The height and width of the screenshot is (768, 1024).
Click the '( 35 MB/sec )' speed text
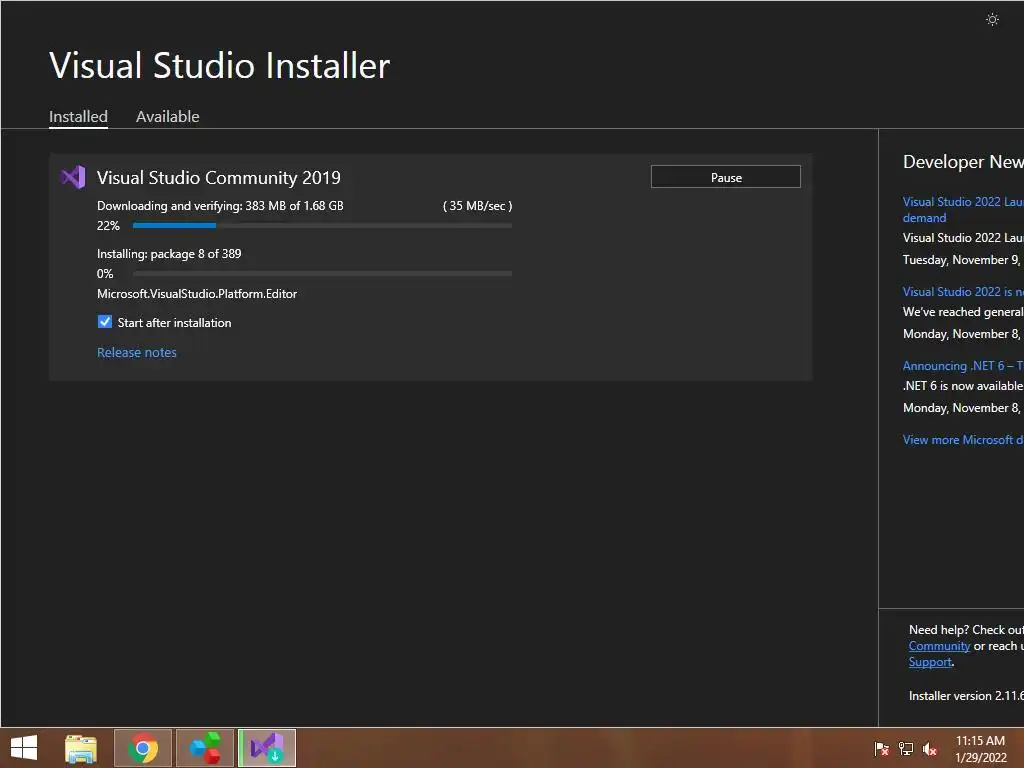[x=477, y=206]
